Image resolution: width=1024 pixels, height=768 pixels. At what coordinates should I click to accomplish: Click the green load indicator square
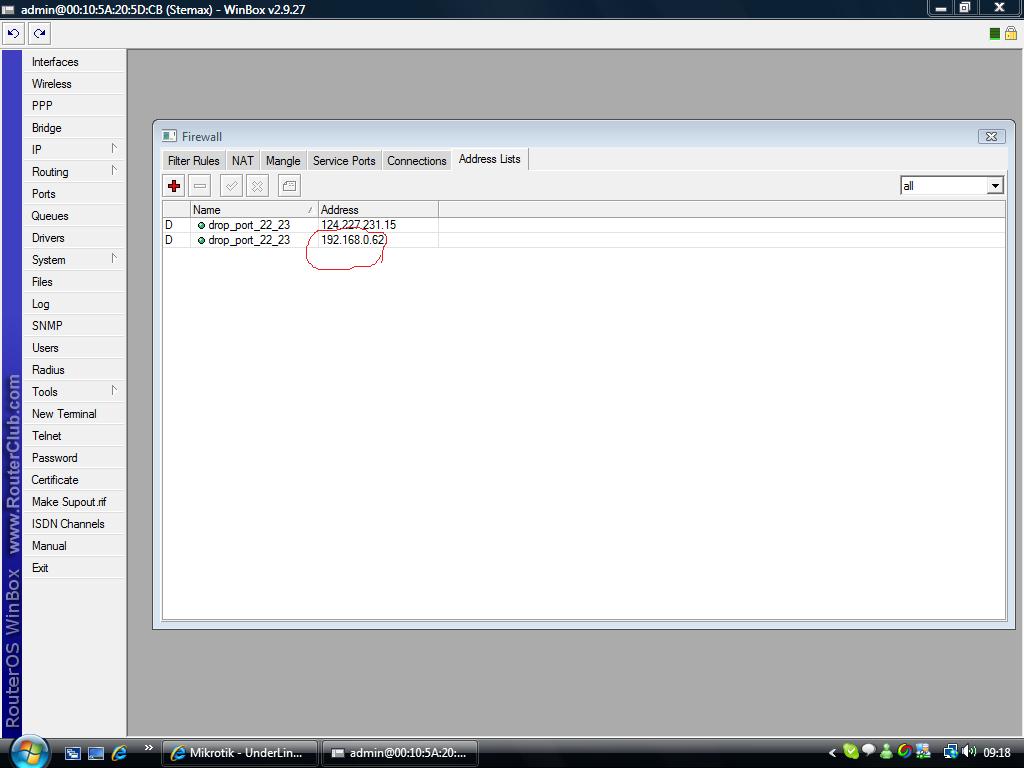[x=995, y=34]
